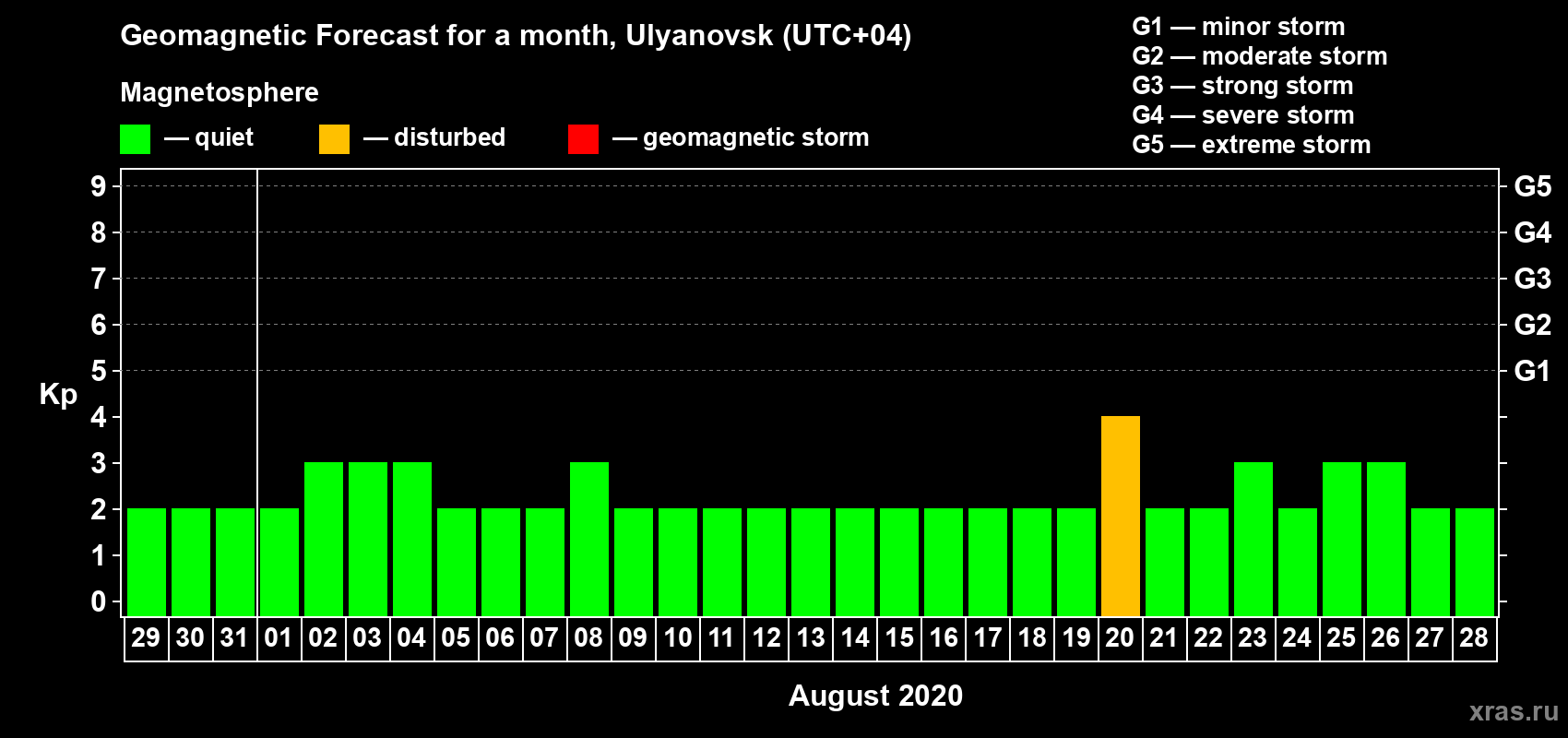Click the orange disturbed legend swatch
Viewport: 1568px width, 738px height.
pos(335,139)
